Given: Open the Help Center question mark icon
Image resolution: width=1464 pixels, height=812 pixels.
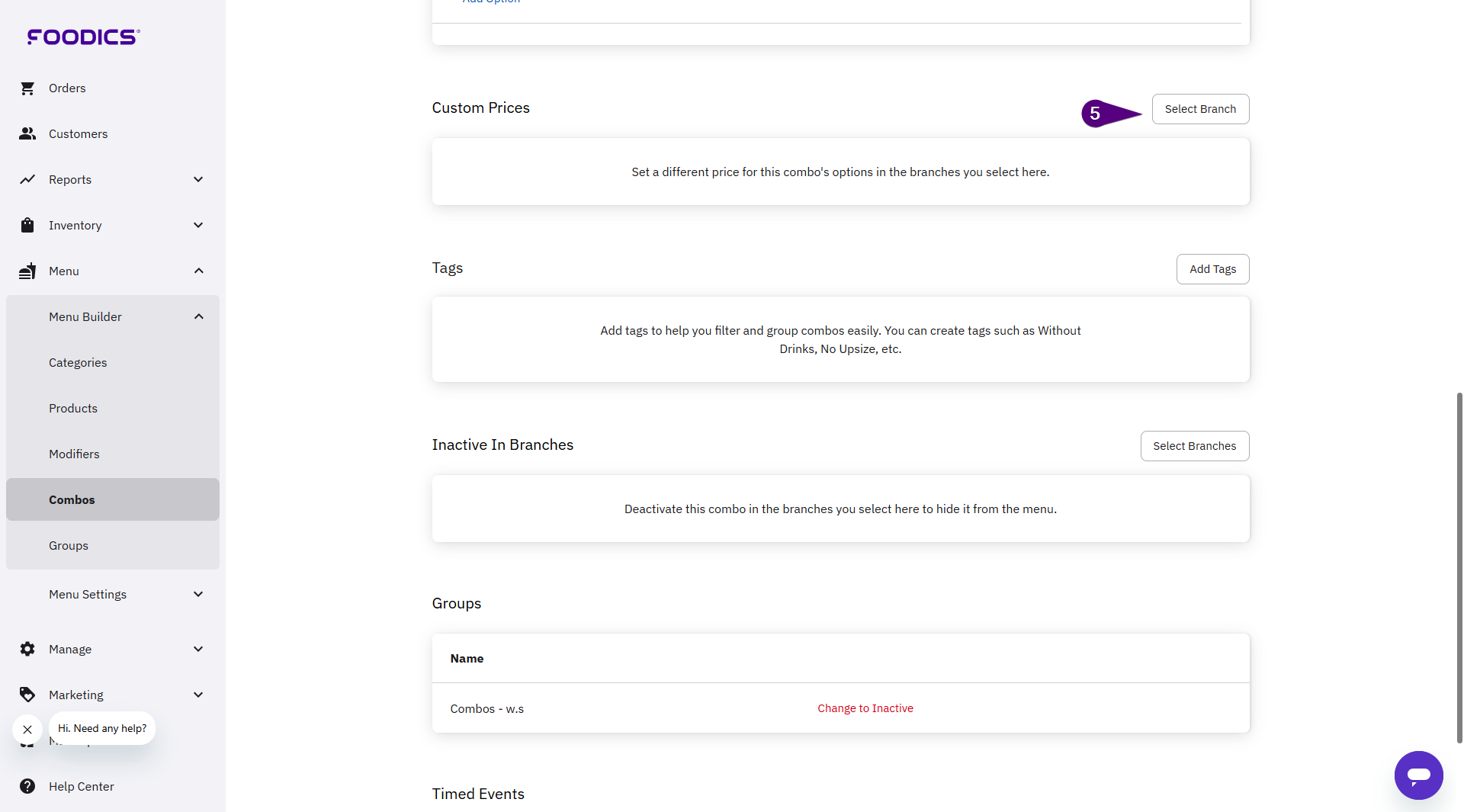Looking at the screenshot, I should [27, 786].
